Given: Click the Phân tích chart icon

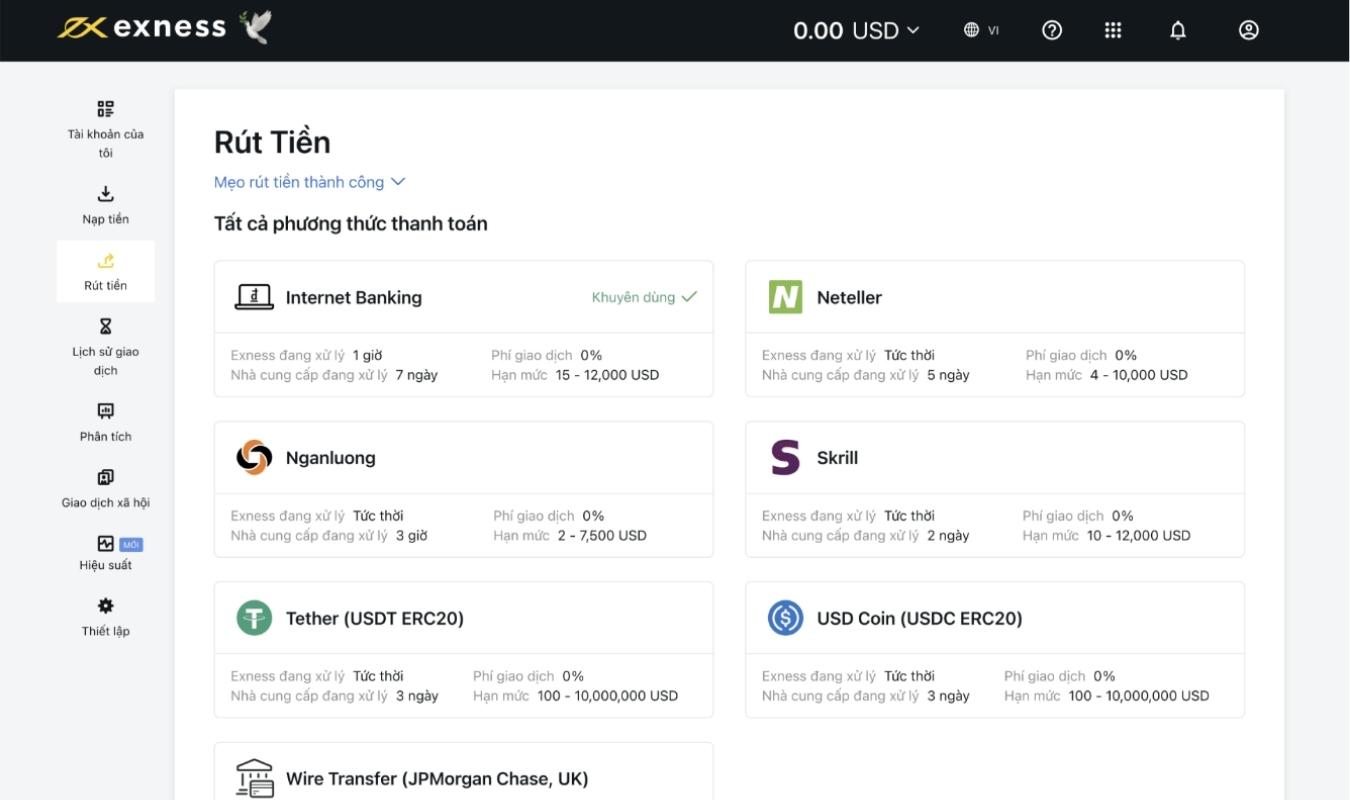Looking at the screenshot, I should (105, 411).
